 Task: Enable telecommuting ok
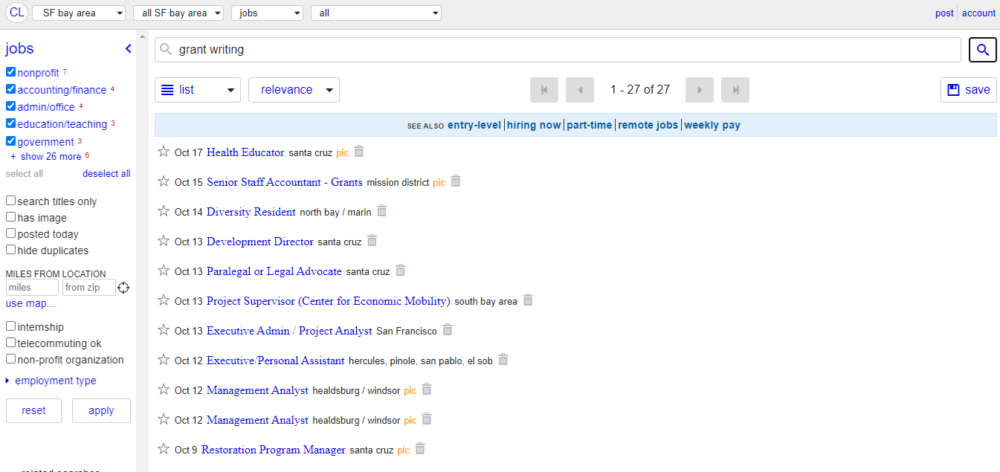(x=10, y=343)
